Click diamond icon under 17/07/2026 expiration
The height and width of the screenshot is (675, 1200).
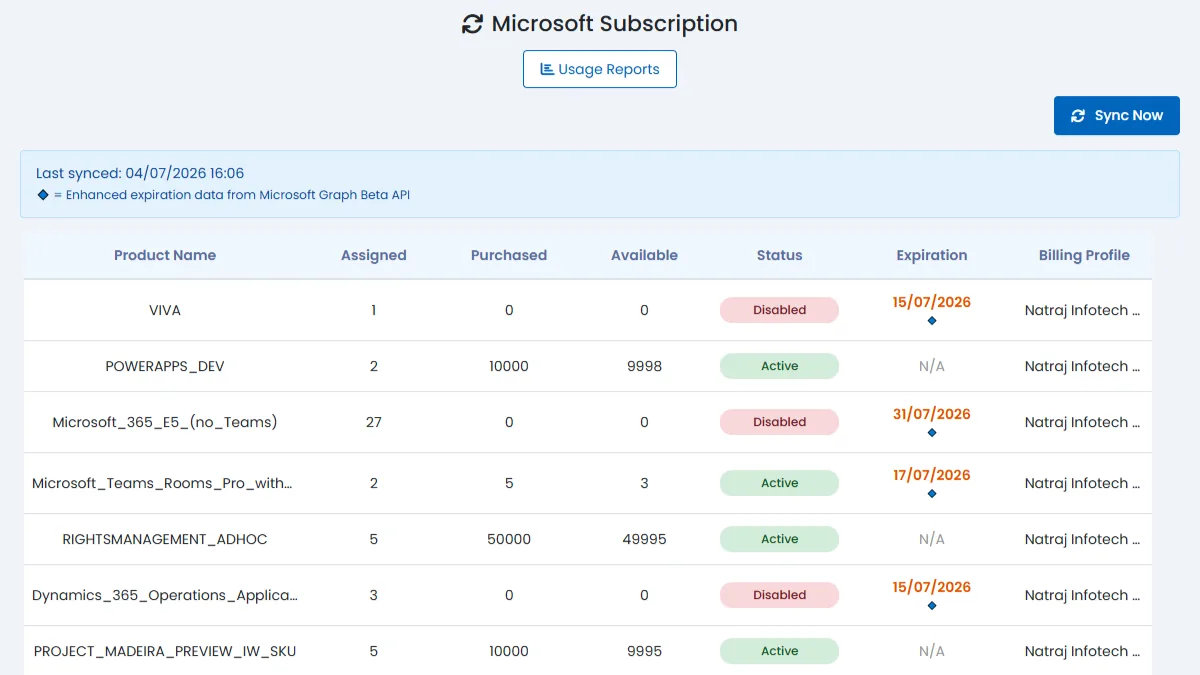click(932, 494)
